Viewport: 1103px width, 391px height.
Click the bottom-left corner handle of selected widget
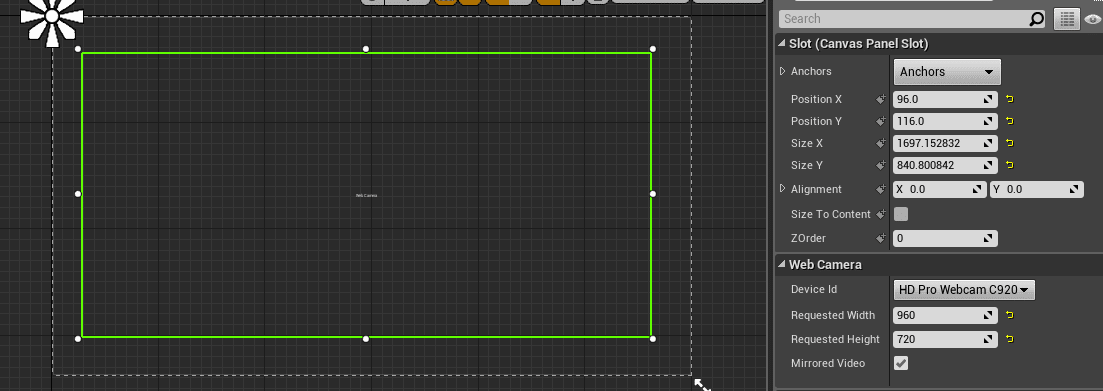pyautogui.click(x=78, y=339)
